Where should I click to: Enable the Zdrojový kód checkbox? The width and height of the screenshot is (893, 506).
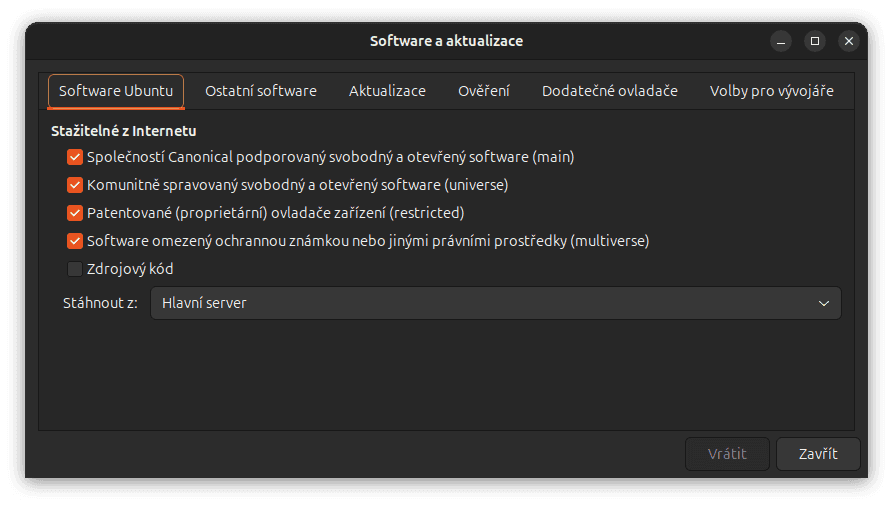click(74, 269)
